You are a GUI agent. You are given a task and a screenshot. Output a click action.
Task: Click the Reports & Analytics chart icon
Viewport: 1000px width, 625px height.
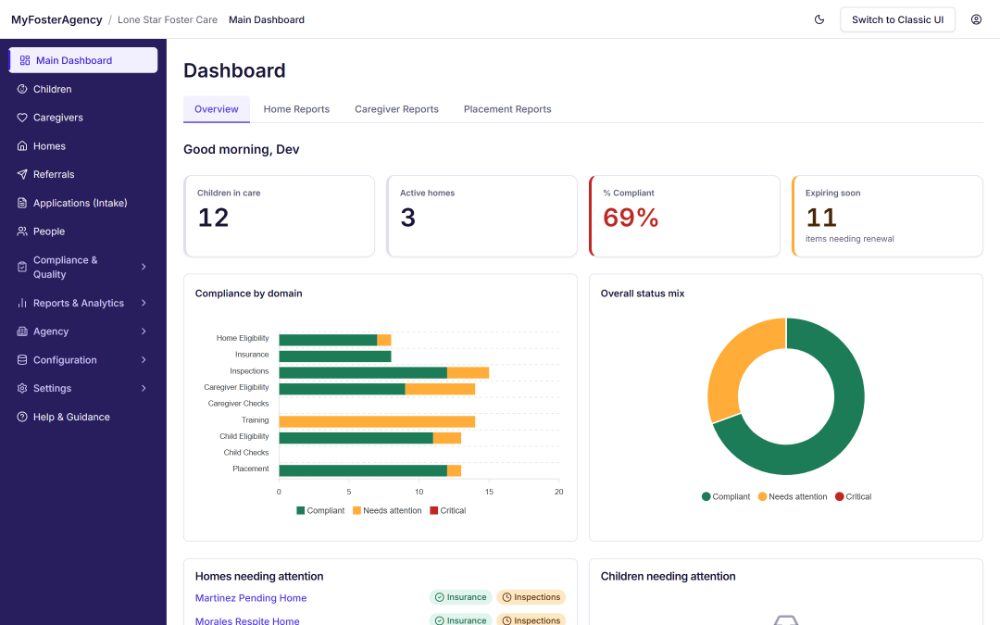click(x=22, y=303)
